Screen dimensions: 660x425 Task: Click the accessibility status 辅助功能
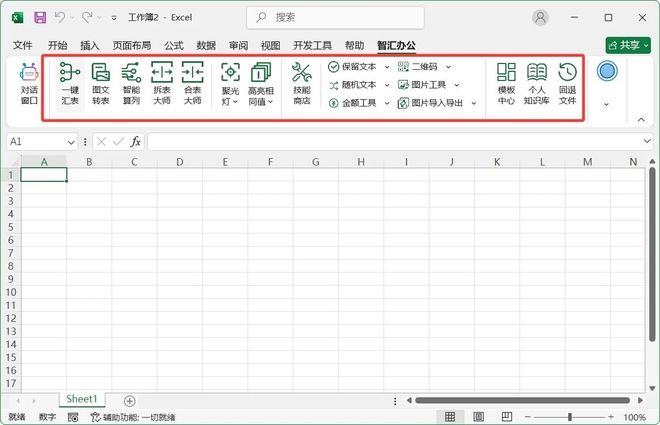[133, 417]
